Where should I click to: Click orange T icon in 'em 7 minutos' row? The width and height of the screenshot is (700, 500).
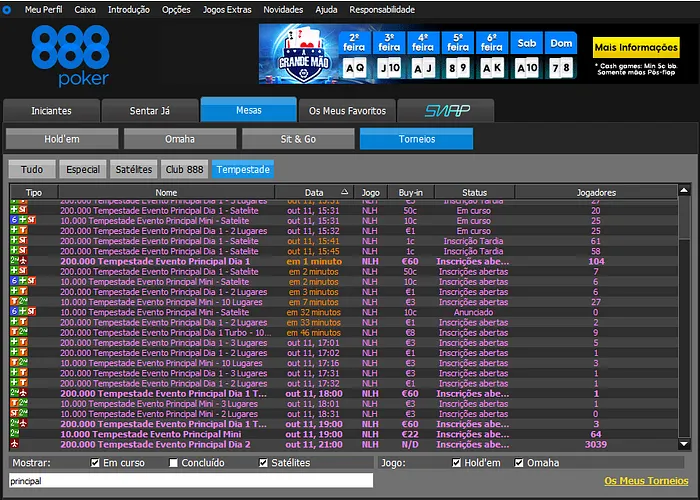pos(14,302)
